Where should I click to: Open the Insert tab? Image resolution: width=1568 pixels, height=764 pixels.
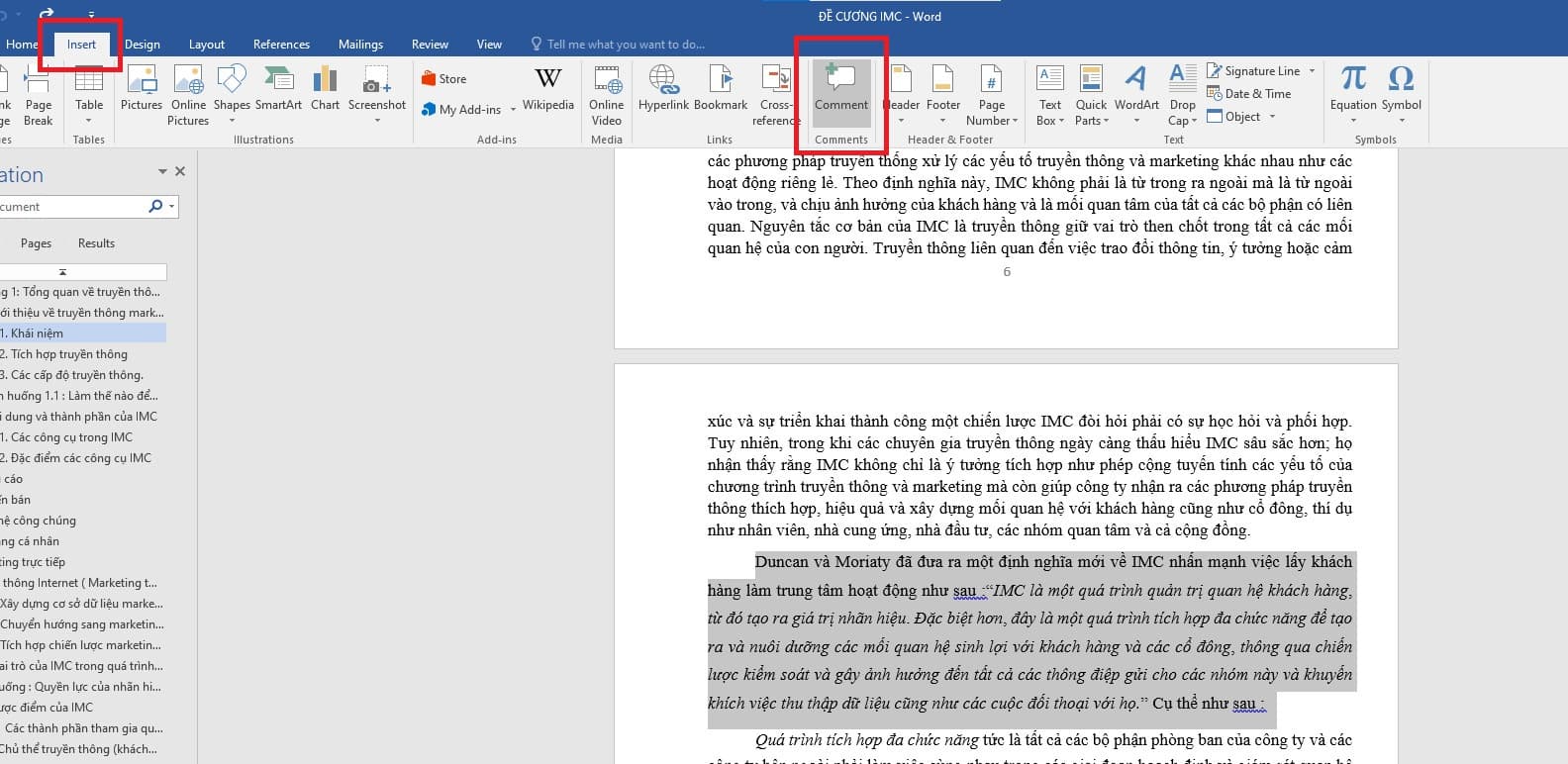pyautogui.click(x=81, y=45)
